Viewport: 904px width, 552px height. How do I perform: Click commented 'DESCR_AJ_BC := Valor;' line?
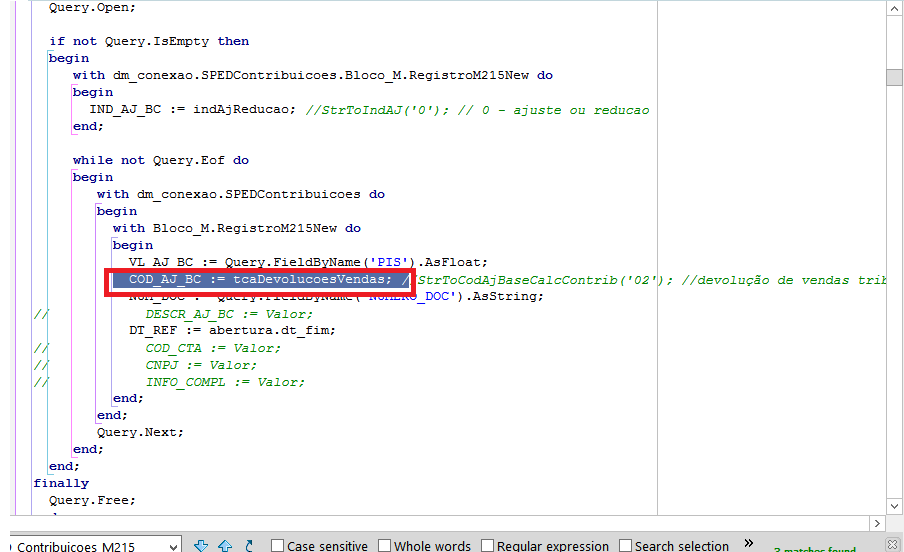tap(229, 314)
